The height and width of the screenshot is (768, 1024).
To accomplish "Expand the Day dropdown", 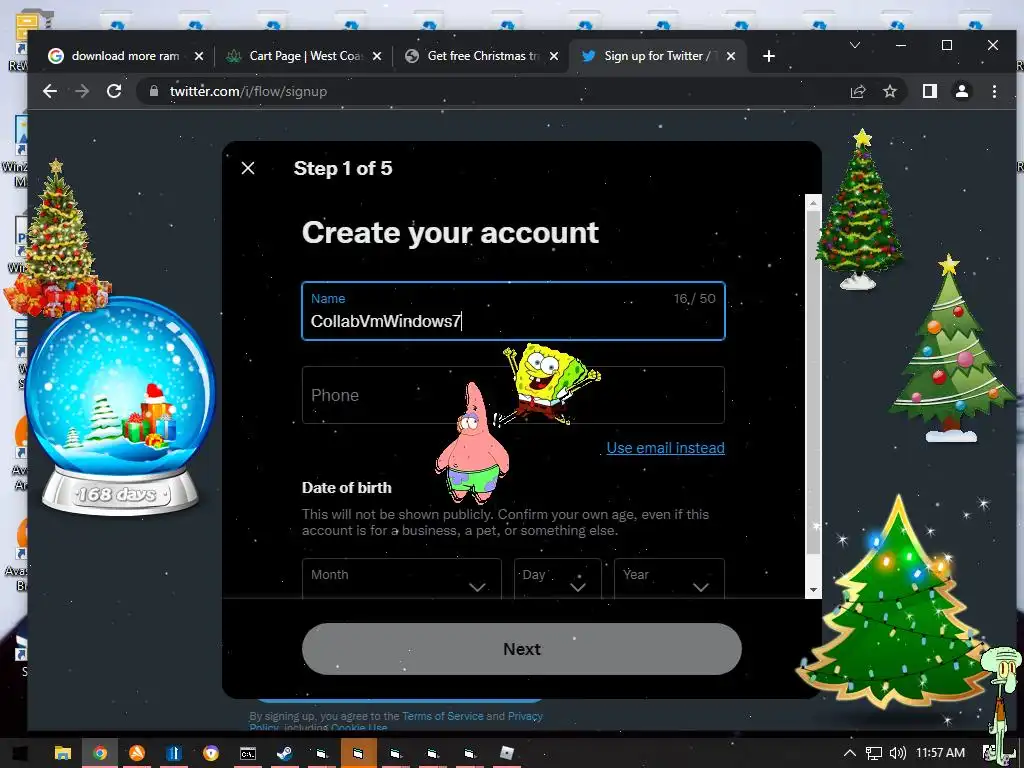I will pyautogui.click(x=557, y=579).
